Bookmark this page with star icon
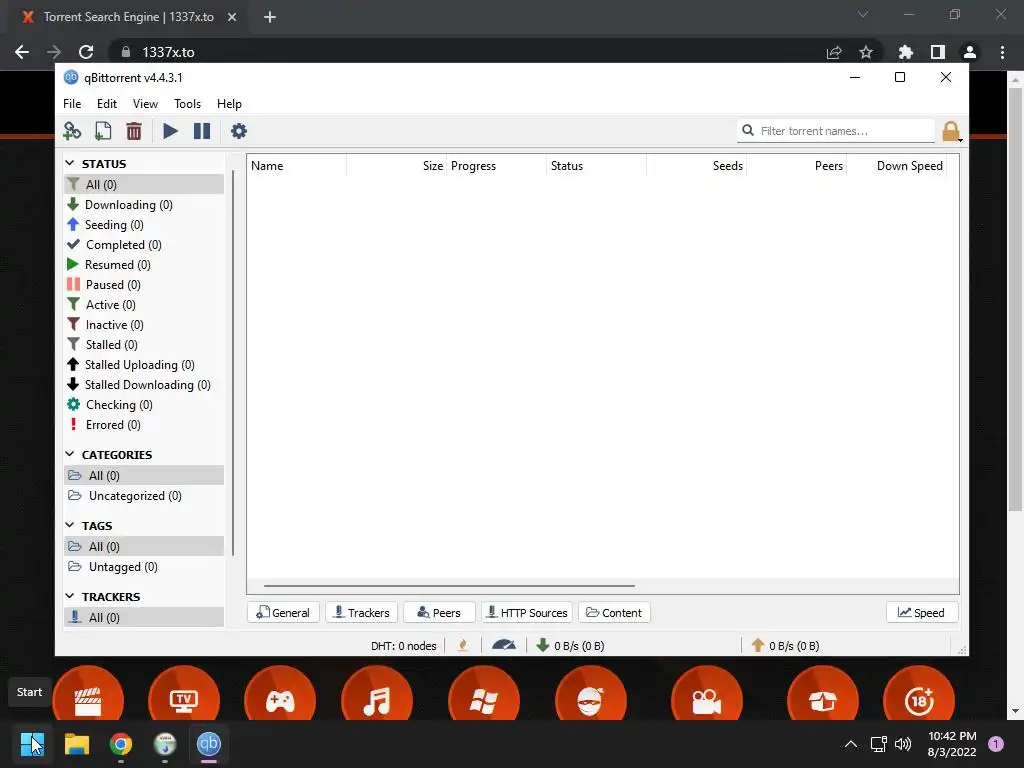The width and height of the screenshot is (1024, 768). coord(866,52)
